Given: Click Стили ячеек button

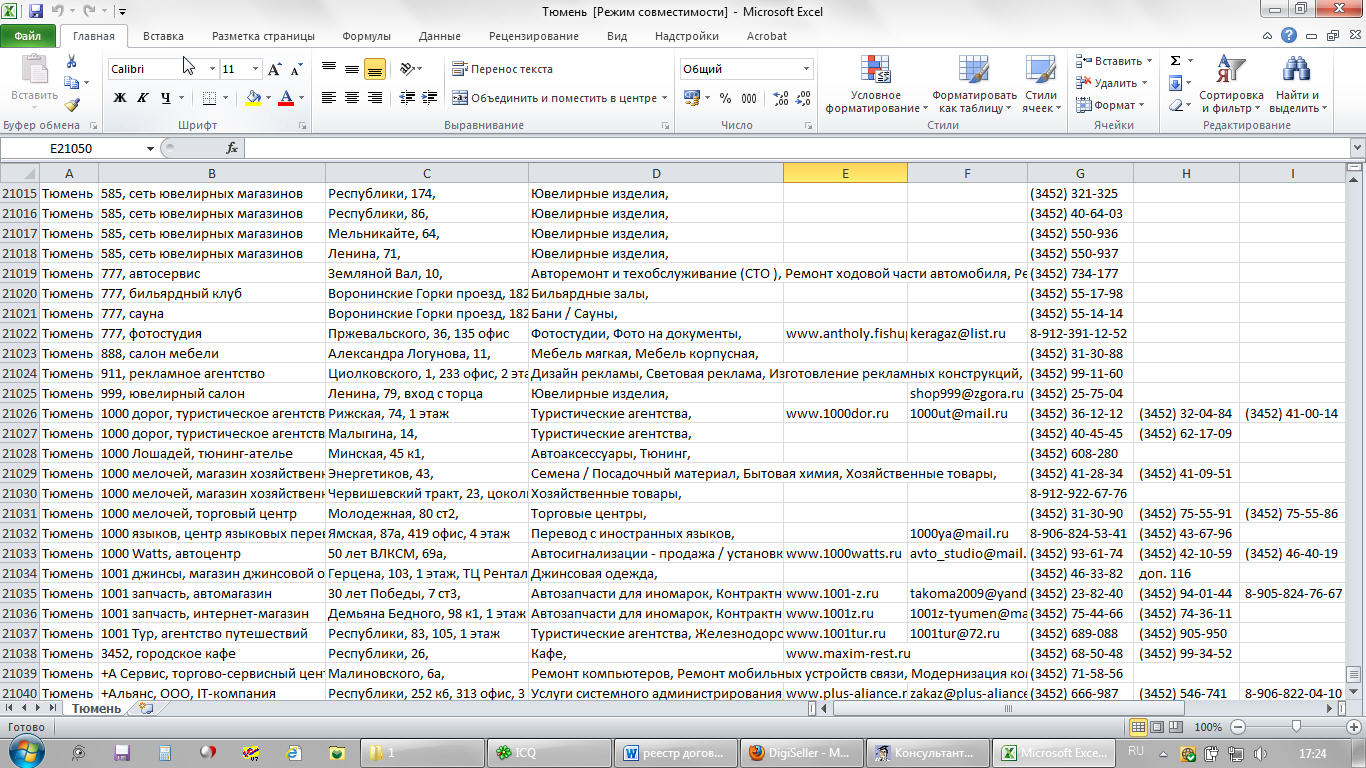Looking at the screenshot, I should coord(1041,84).
